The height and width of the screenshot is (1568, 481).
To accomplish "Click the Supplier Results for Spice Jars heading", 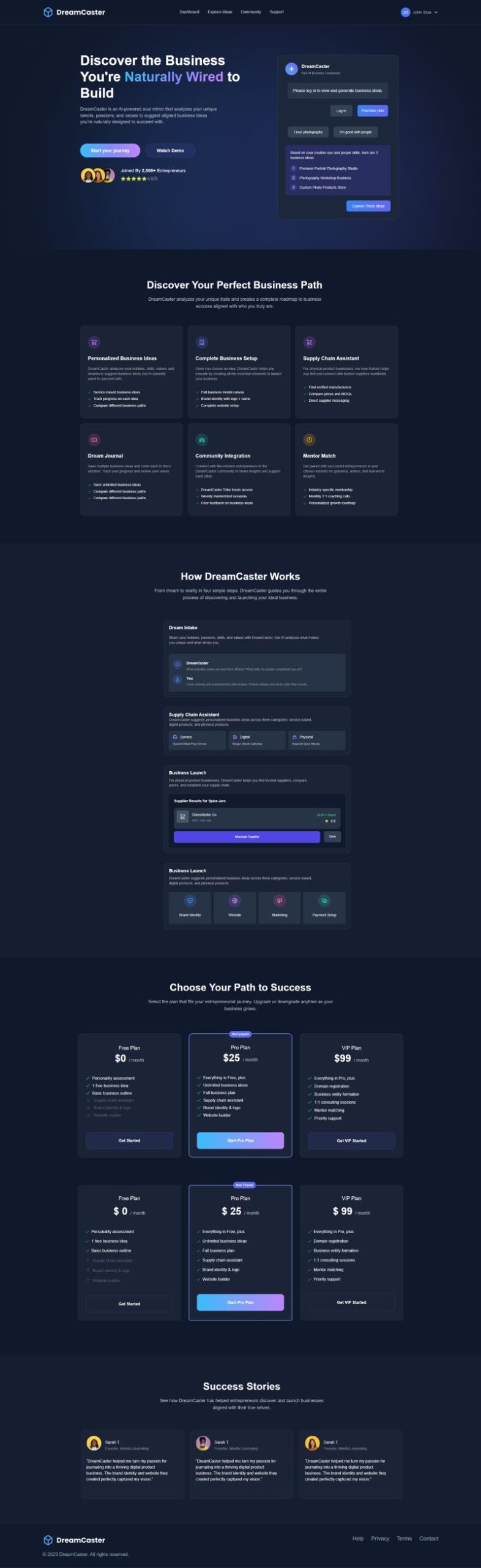I will tap(199, 801).
